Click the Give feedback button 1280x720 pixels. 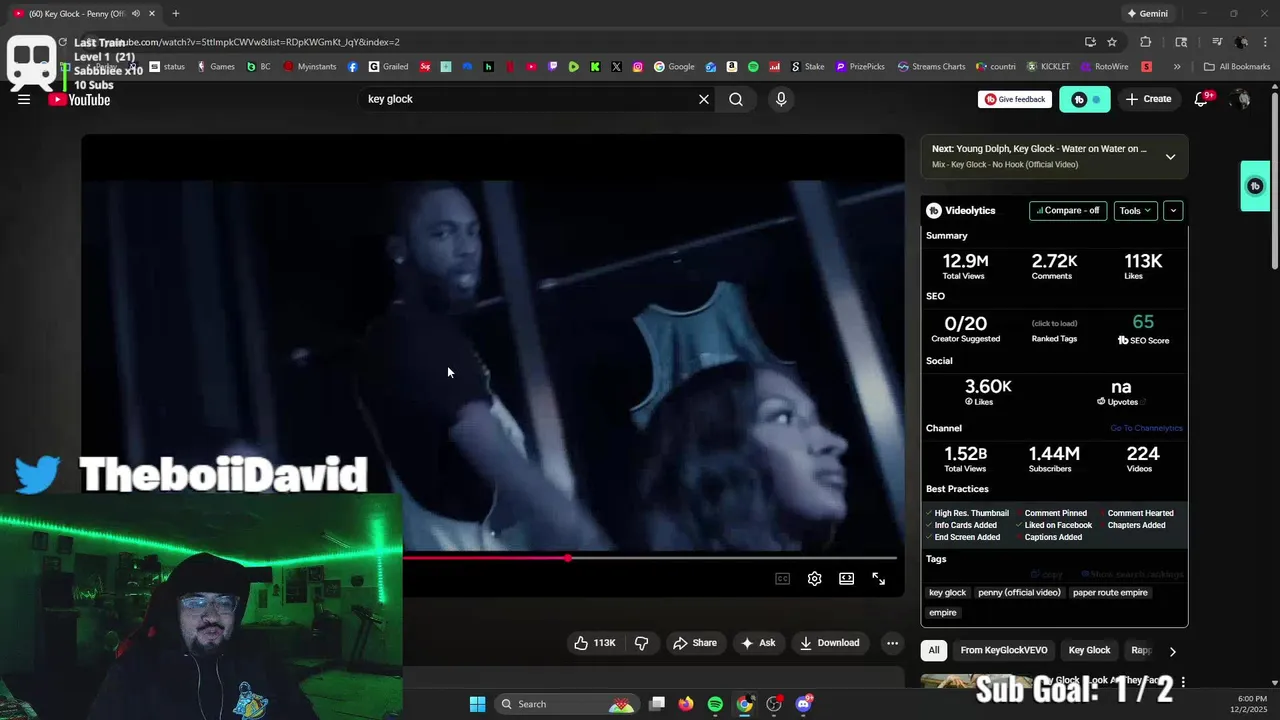click(1015, 99)
